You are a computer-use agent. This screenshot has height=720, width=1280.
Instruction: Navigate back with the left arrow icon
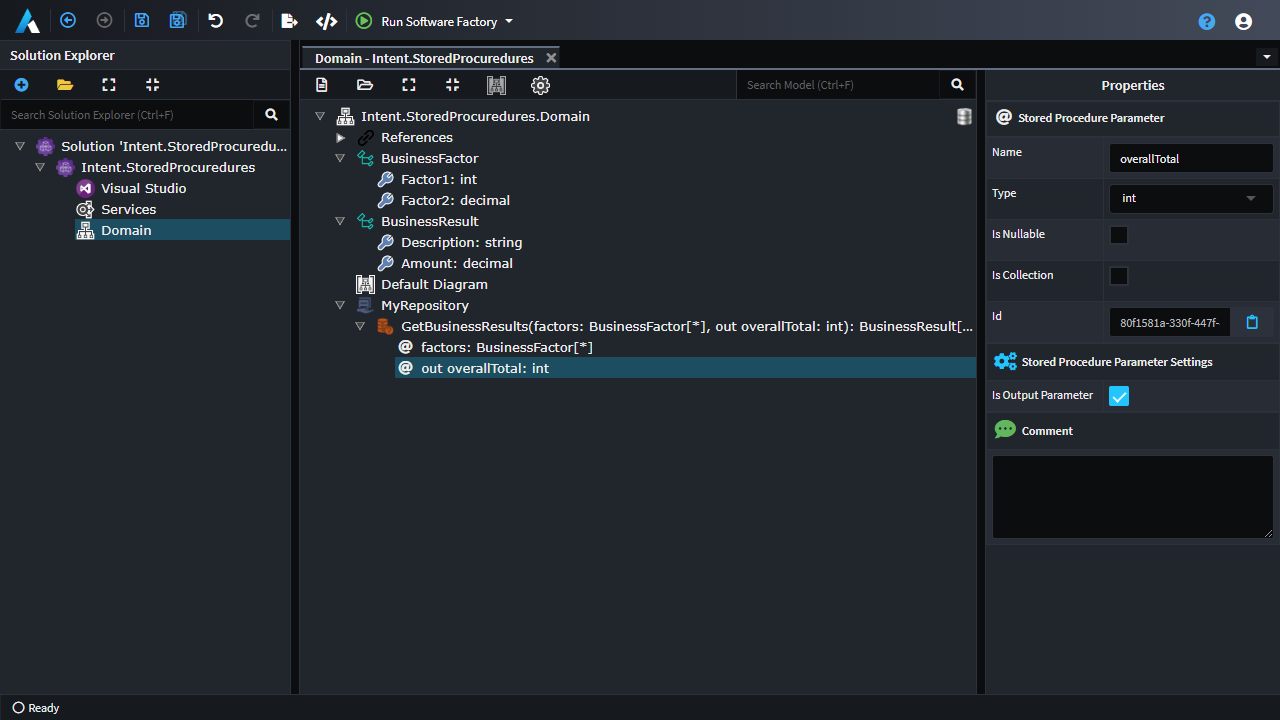pyautogui.click(x=68, y=20)
